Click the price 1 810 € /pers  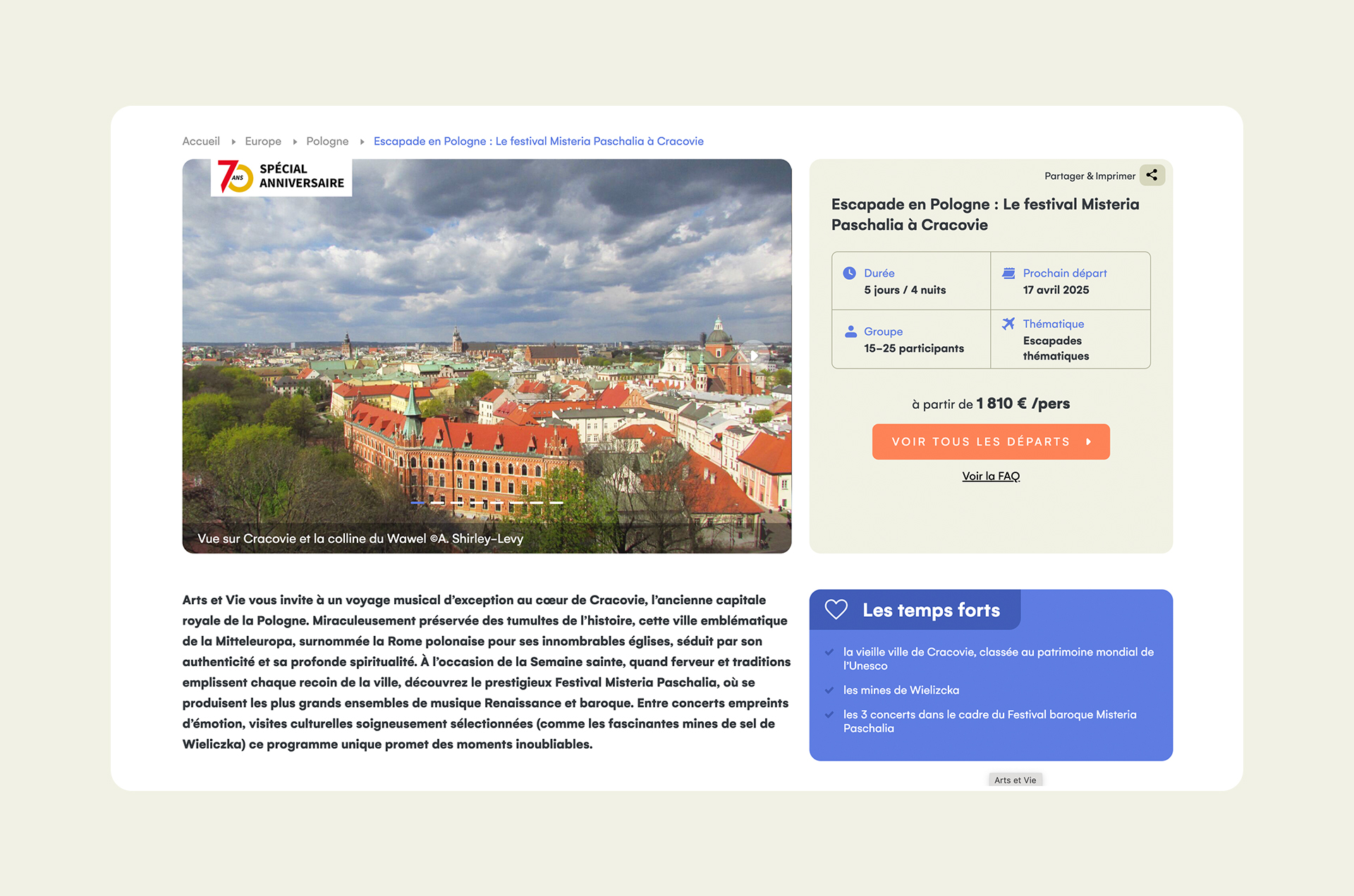[x=1023, y=403]
